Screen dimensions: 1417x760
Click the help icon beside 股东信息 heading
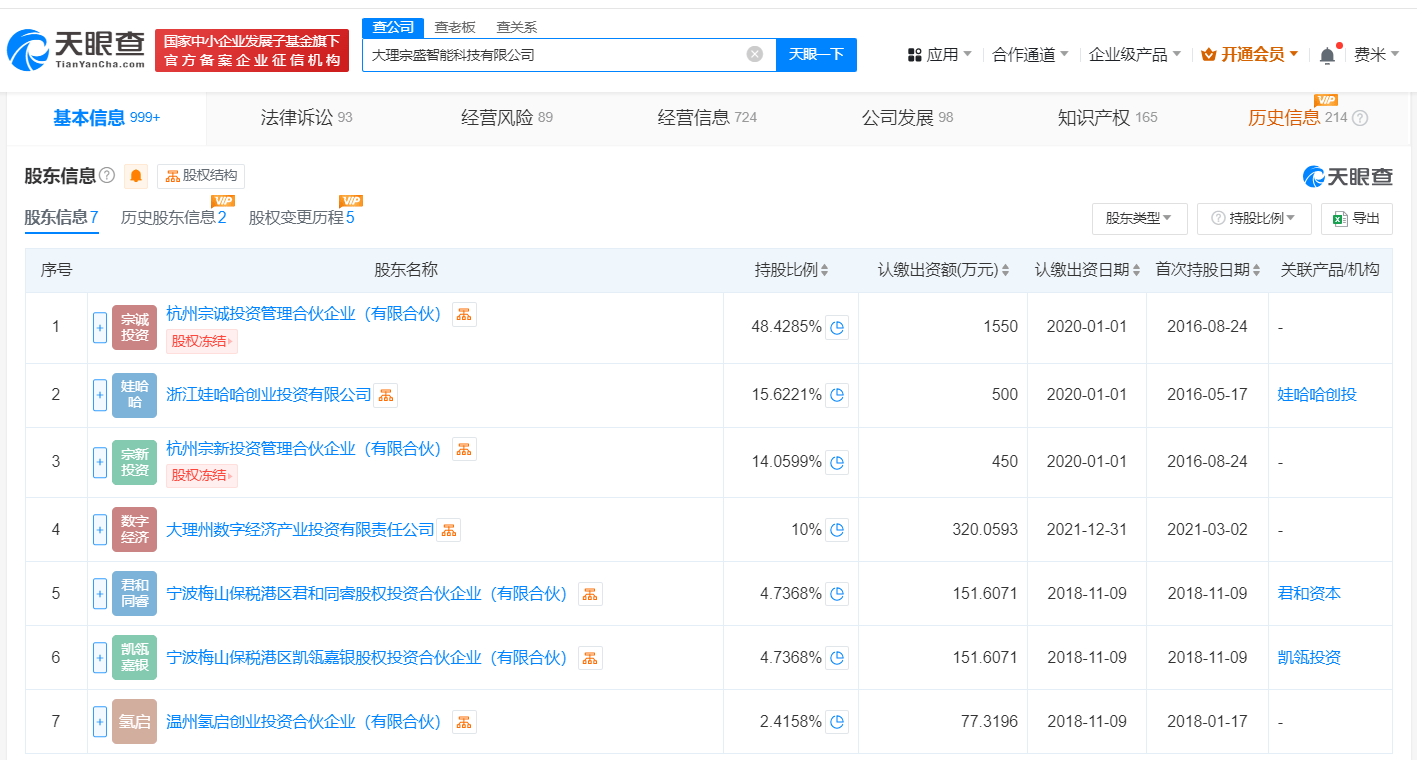coord(107,176)
